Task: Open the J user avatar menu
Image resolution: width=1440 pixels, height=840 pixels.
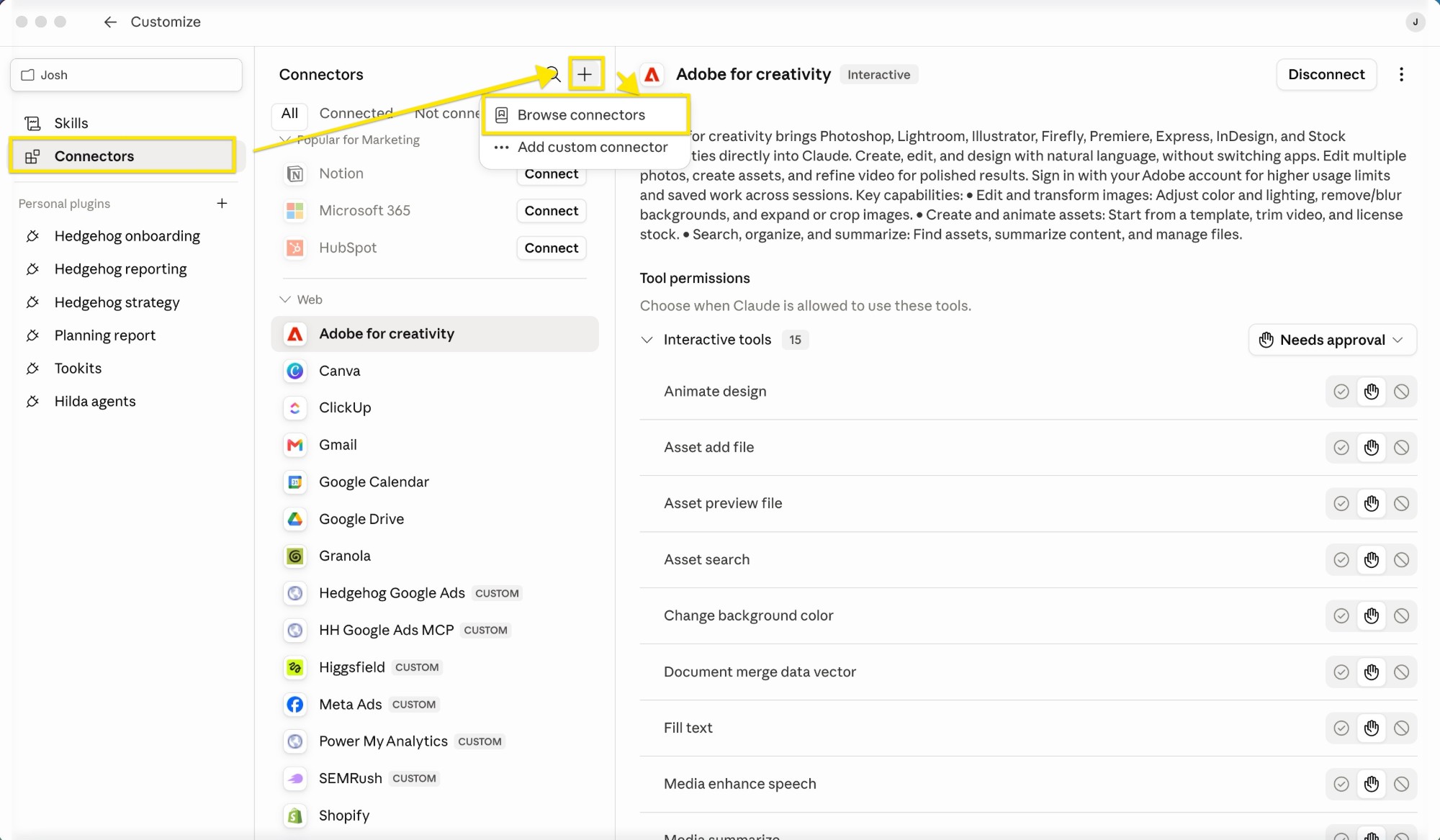Action: pos(1415,22)
